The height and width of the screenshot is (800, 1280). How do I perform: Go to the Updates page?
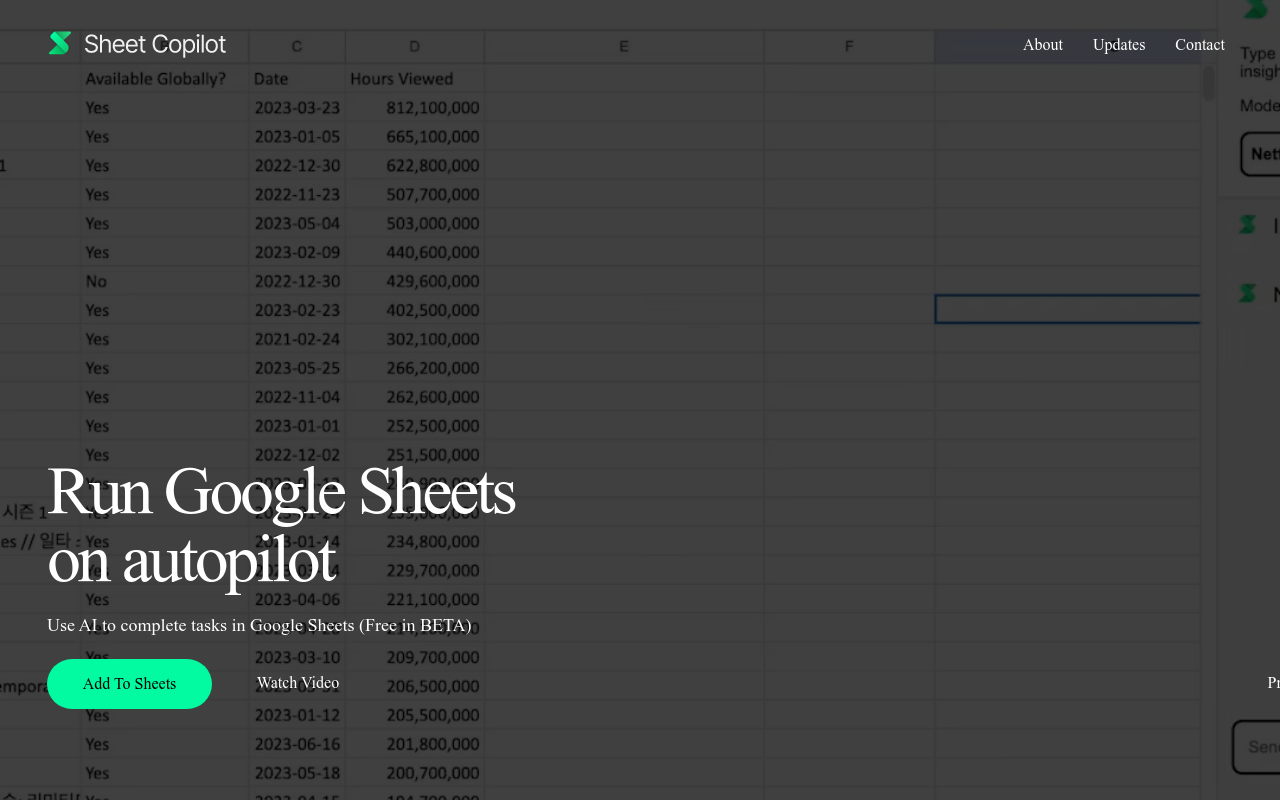click(x=1119, y=44)
